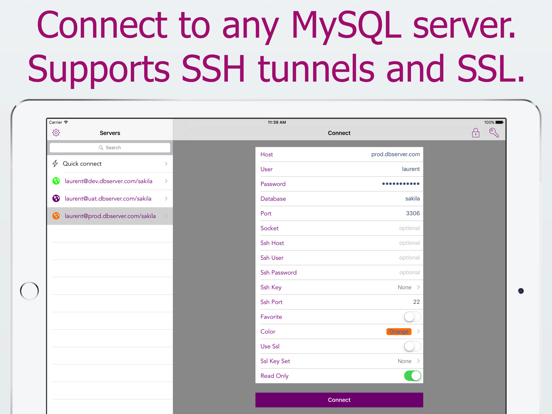Click the Ssh User optional field
Image resolution: width=552 pixels, height=414 pixels.
coord(339,258)
